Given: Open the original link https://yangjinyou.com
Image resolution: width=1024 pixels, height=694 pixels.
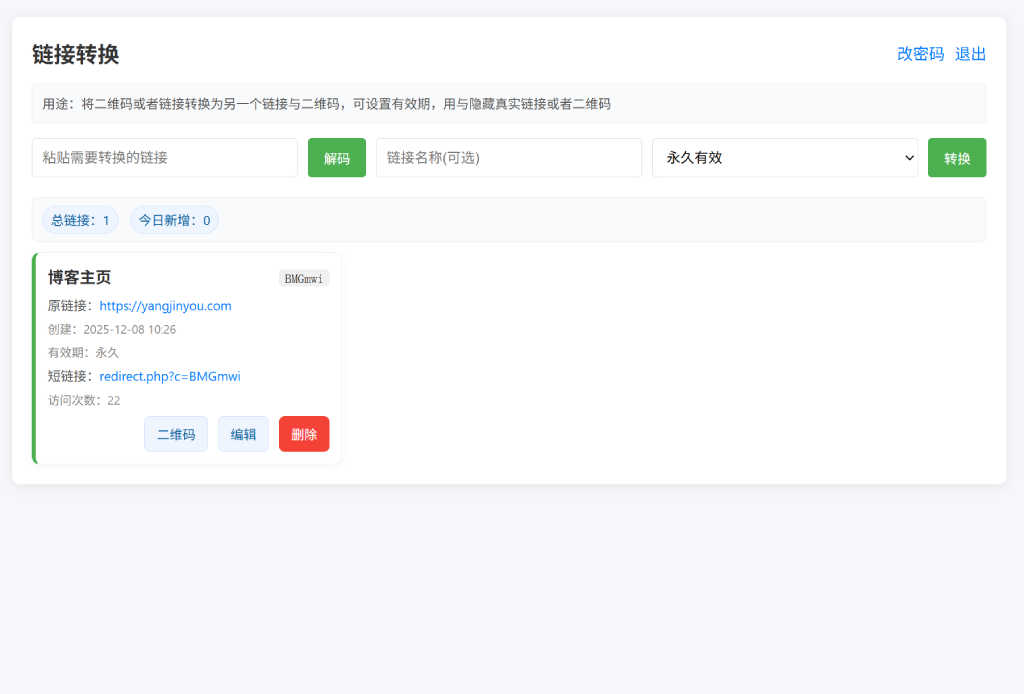Looking at the screenshot, I should [x=165, y=306].
